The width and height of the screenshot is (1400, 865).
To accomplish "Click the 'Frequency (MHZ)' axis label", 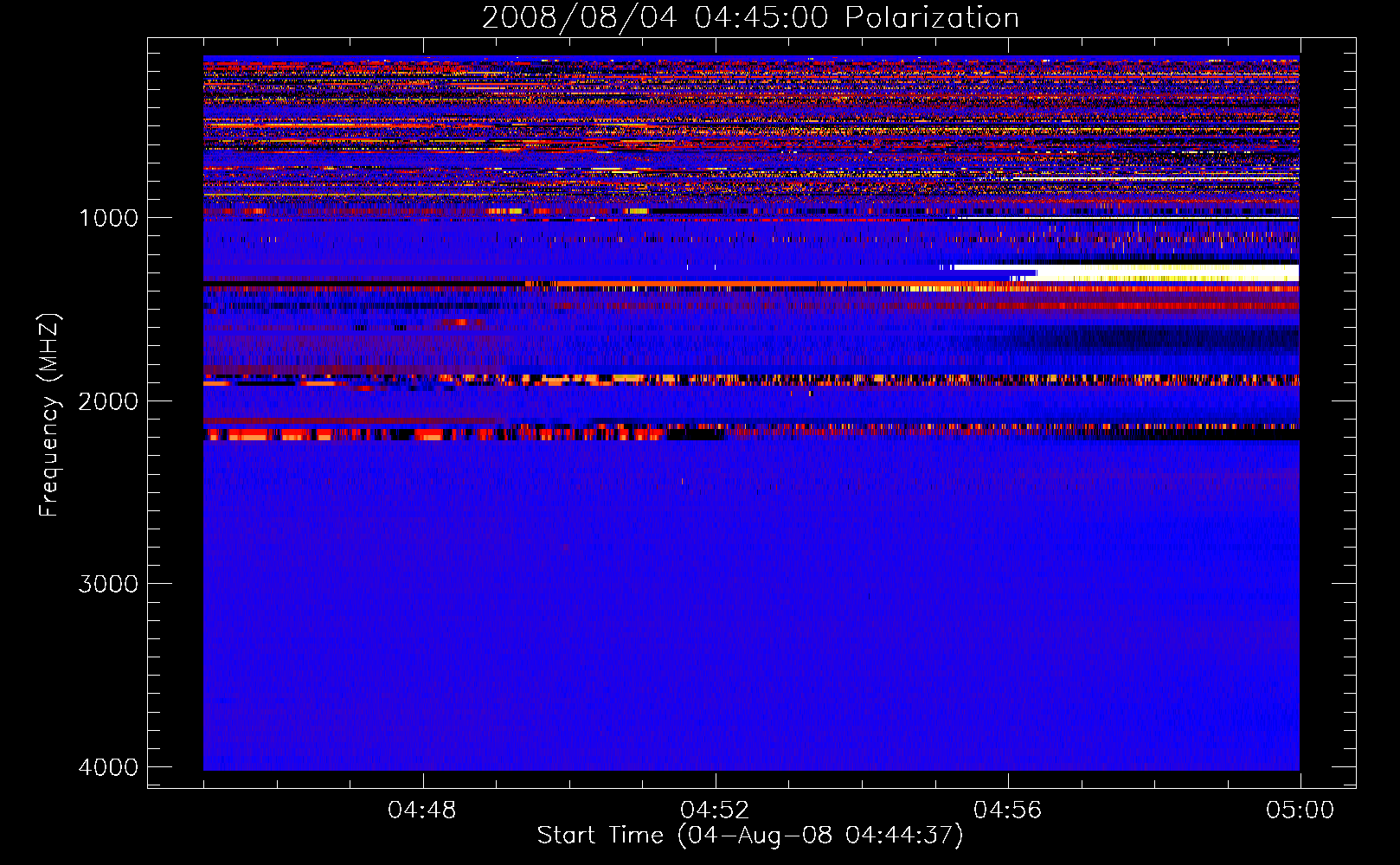I will pyautogui.click(x=49, y=415).
